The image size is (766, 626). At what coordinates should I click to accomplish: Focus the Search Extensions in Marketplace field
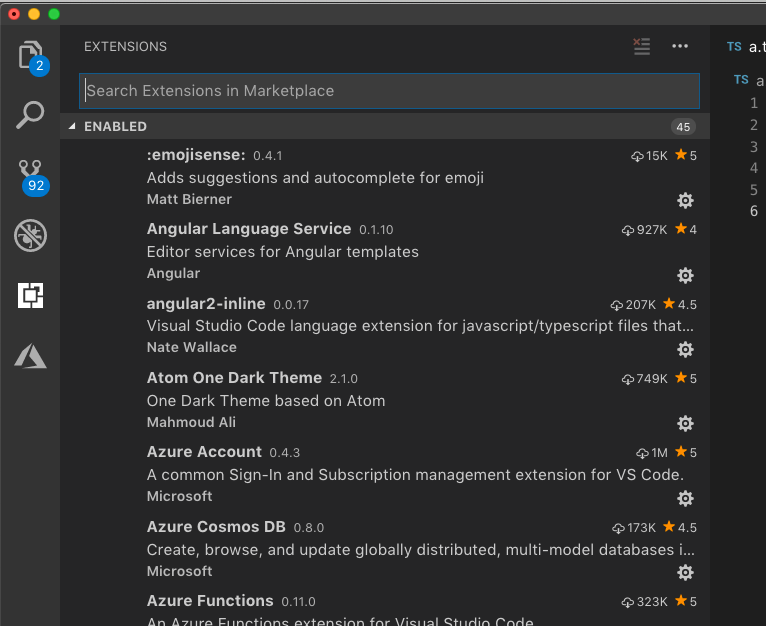coord(389,91)
